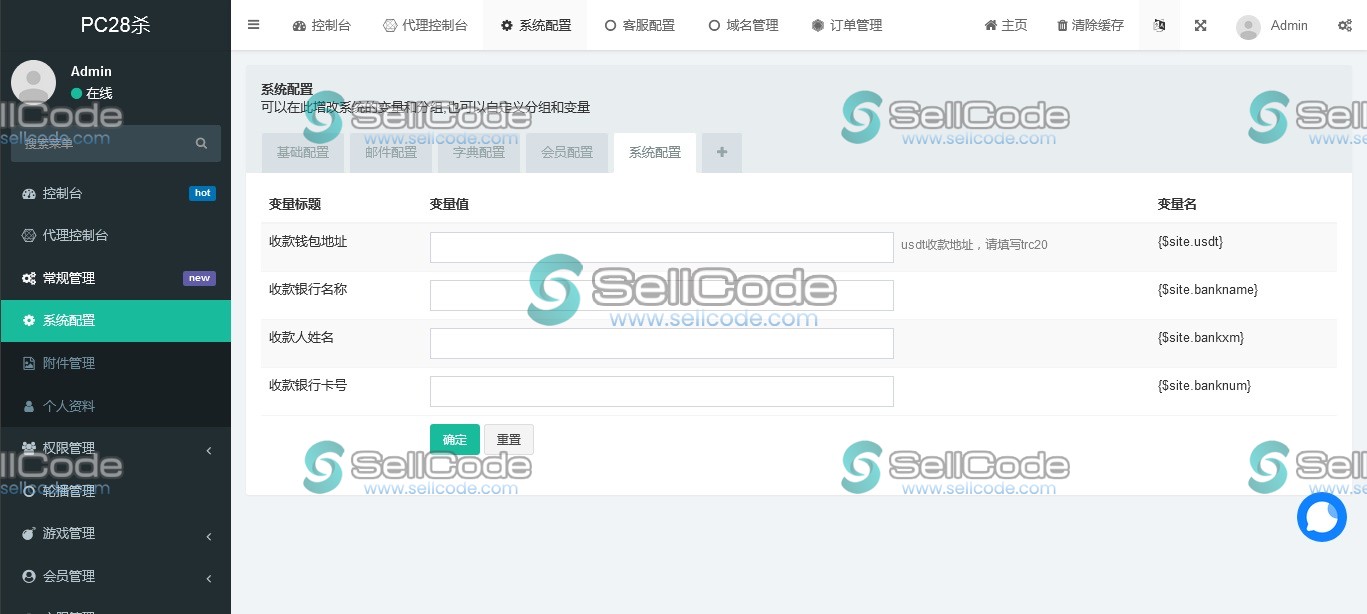This screenshot has height=614, width=1367.
Task: Click the 收款银行卡号 input field
Action: click(662, 391)
